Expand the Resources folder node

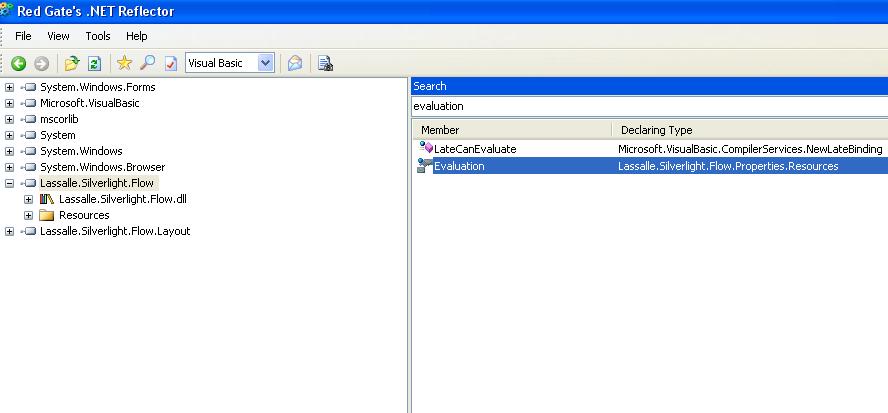pos(28,215)
